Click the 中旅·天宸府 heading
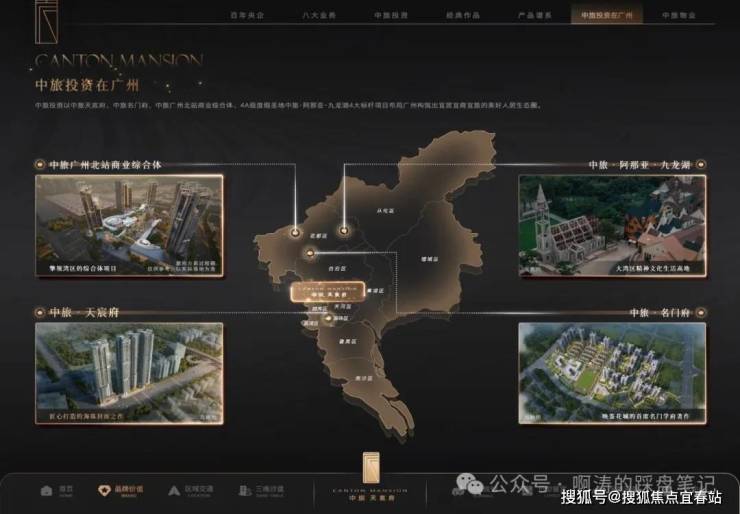Screen dimensions: 740x514 tap(84, 312)
